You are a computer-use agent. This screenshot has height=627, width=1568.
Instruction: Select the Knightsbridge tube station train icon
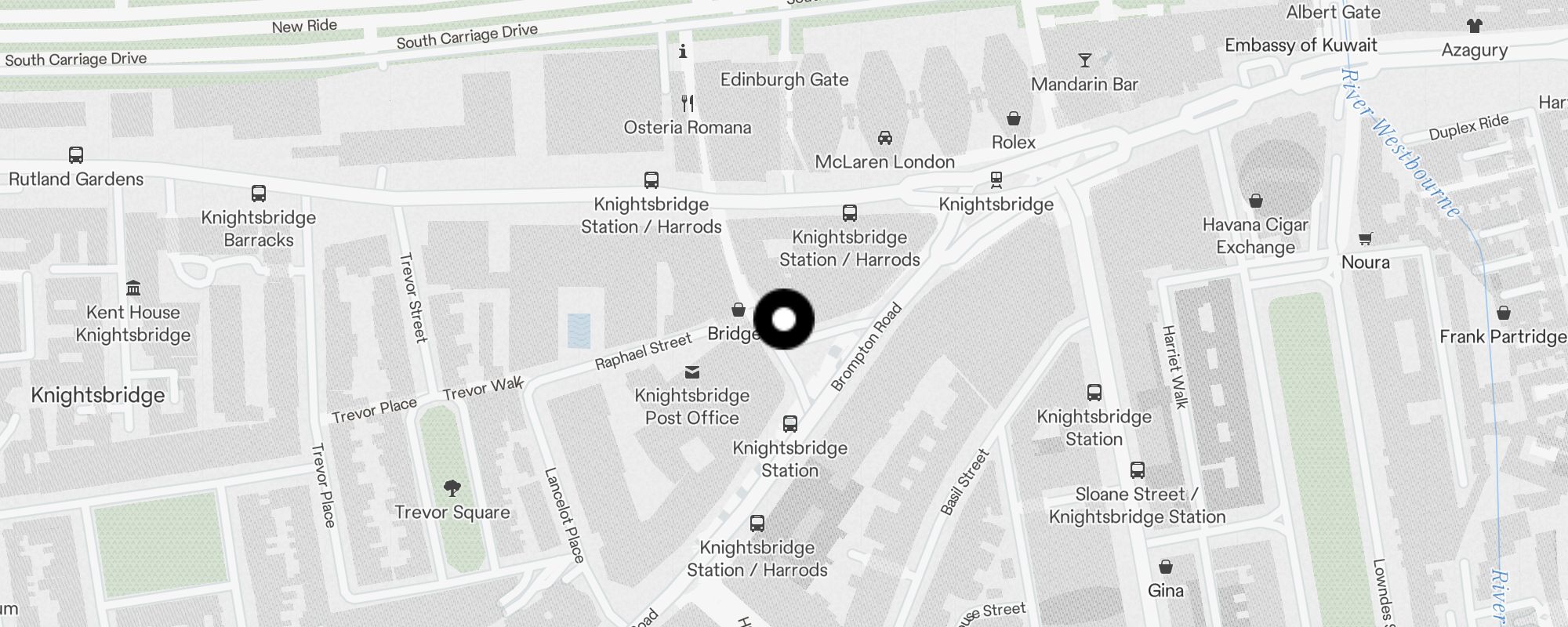coord(996,180)
